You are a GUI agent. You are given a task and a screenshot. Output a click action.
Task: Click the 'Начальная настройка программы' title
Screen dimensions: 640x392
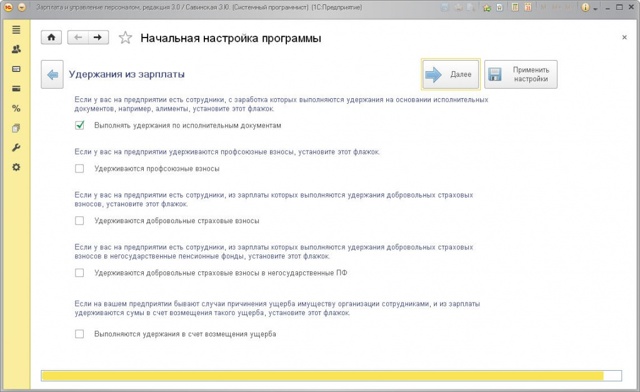coord(231,38)
